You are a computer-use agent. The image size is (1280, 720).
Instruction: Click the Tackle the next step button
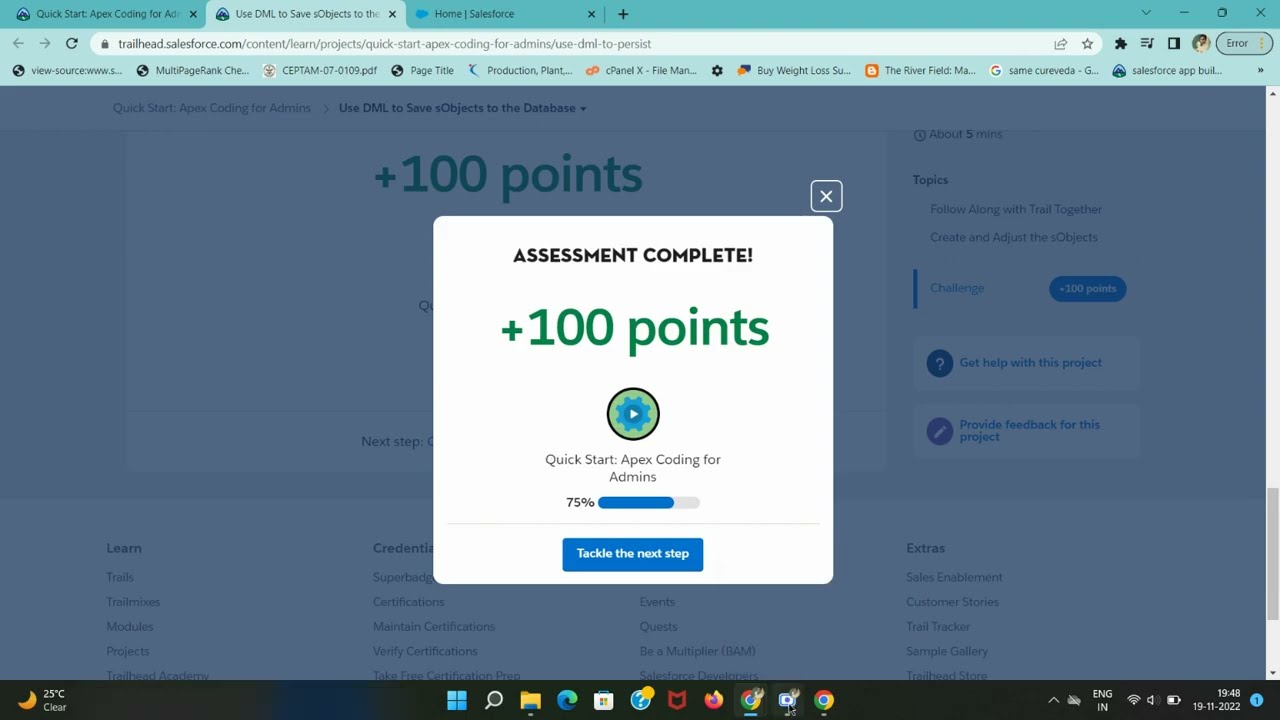click(x=632, y=554)
